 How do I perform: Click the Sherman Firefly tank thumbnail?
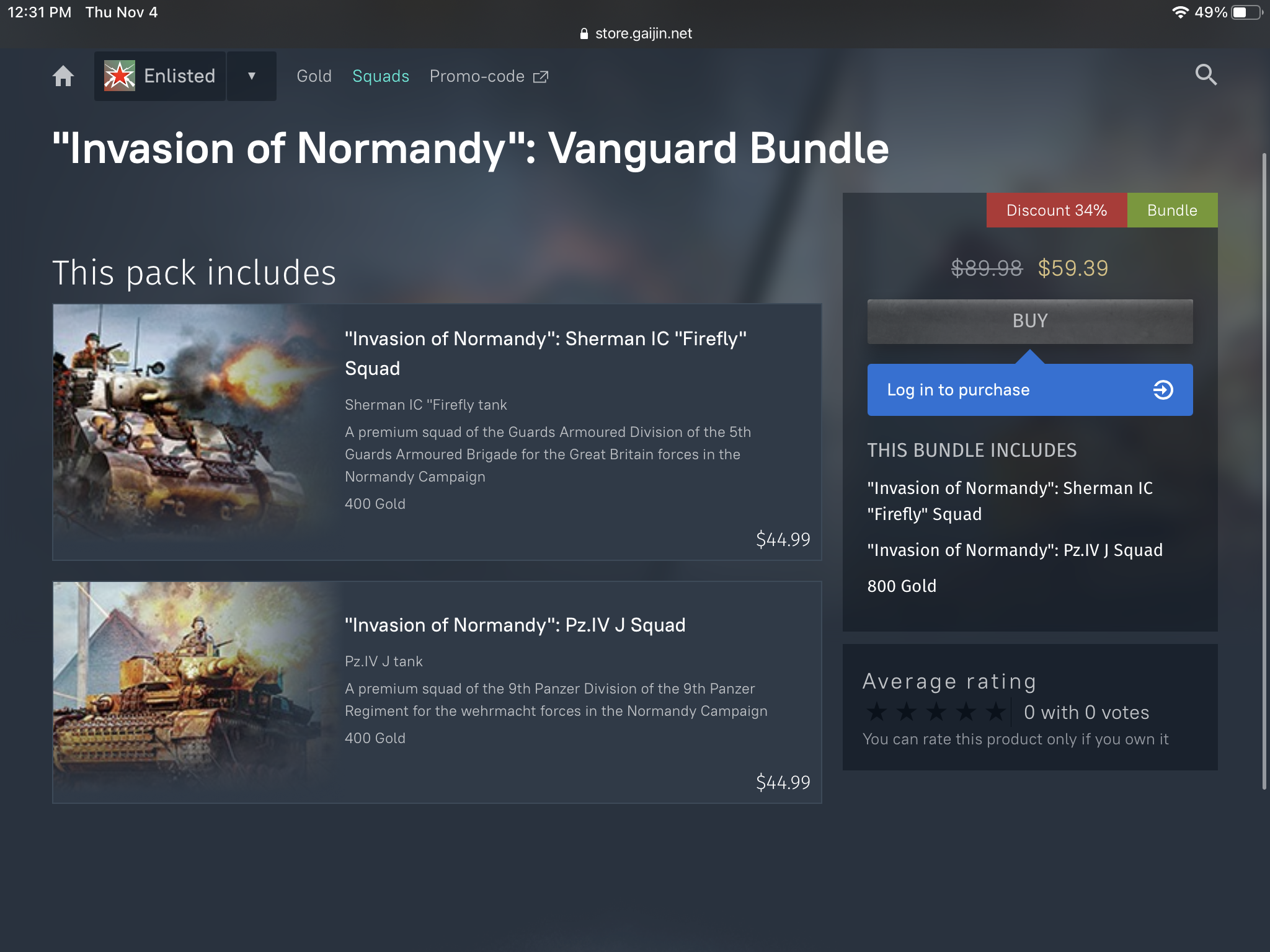pos(192,432)
